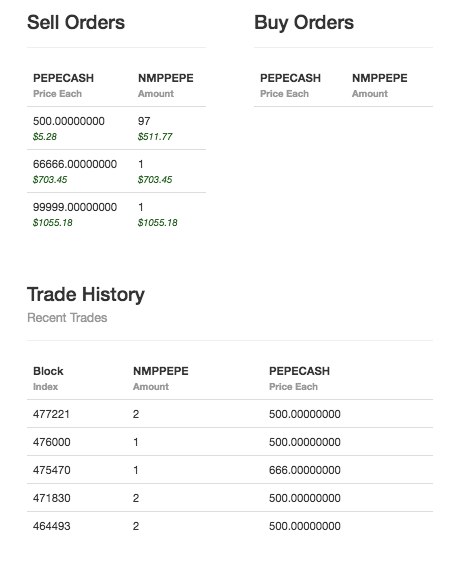Screen dimensions: 450x562
Task: Click PEPECASH column header in Buy Orders
Action: click(x=290, y=78)
